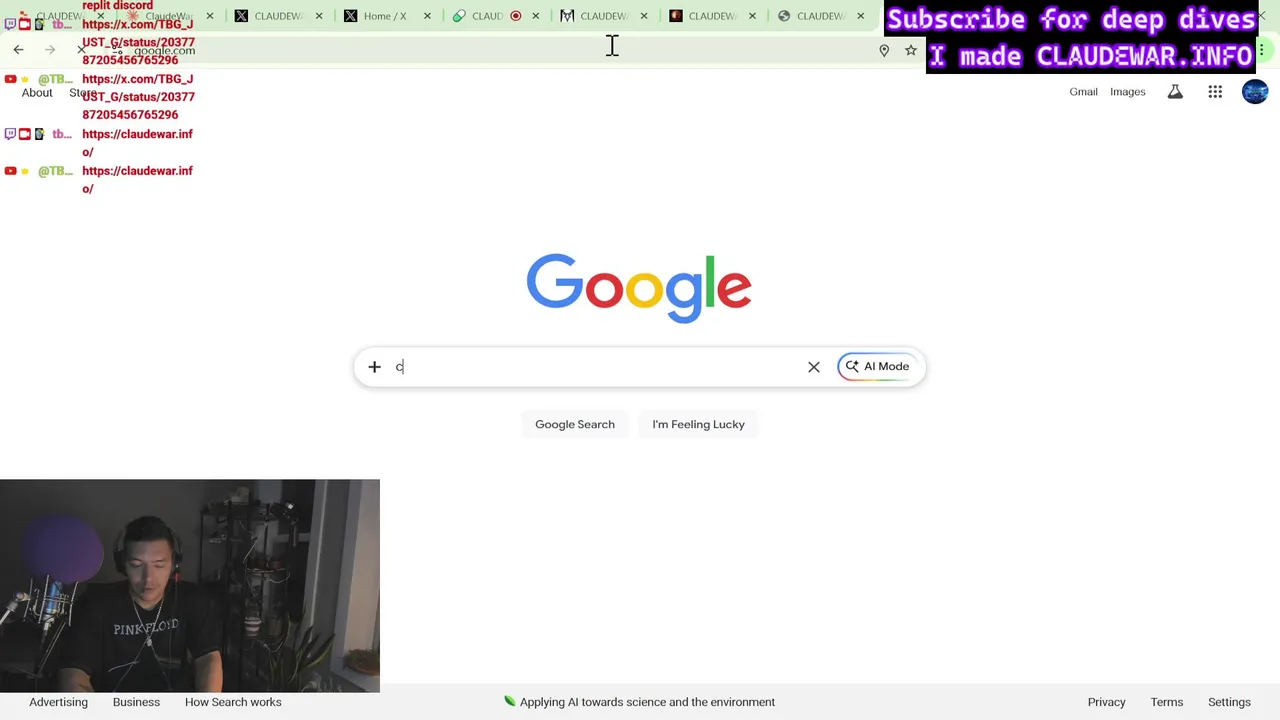Switch to the recording CLAUD tab with pill icon
This screenshot has width=1280, height=720.
click(487, 16)
